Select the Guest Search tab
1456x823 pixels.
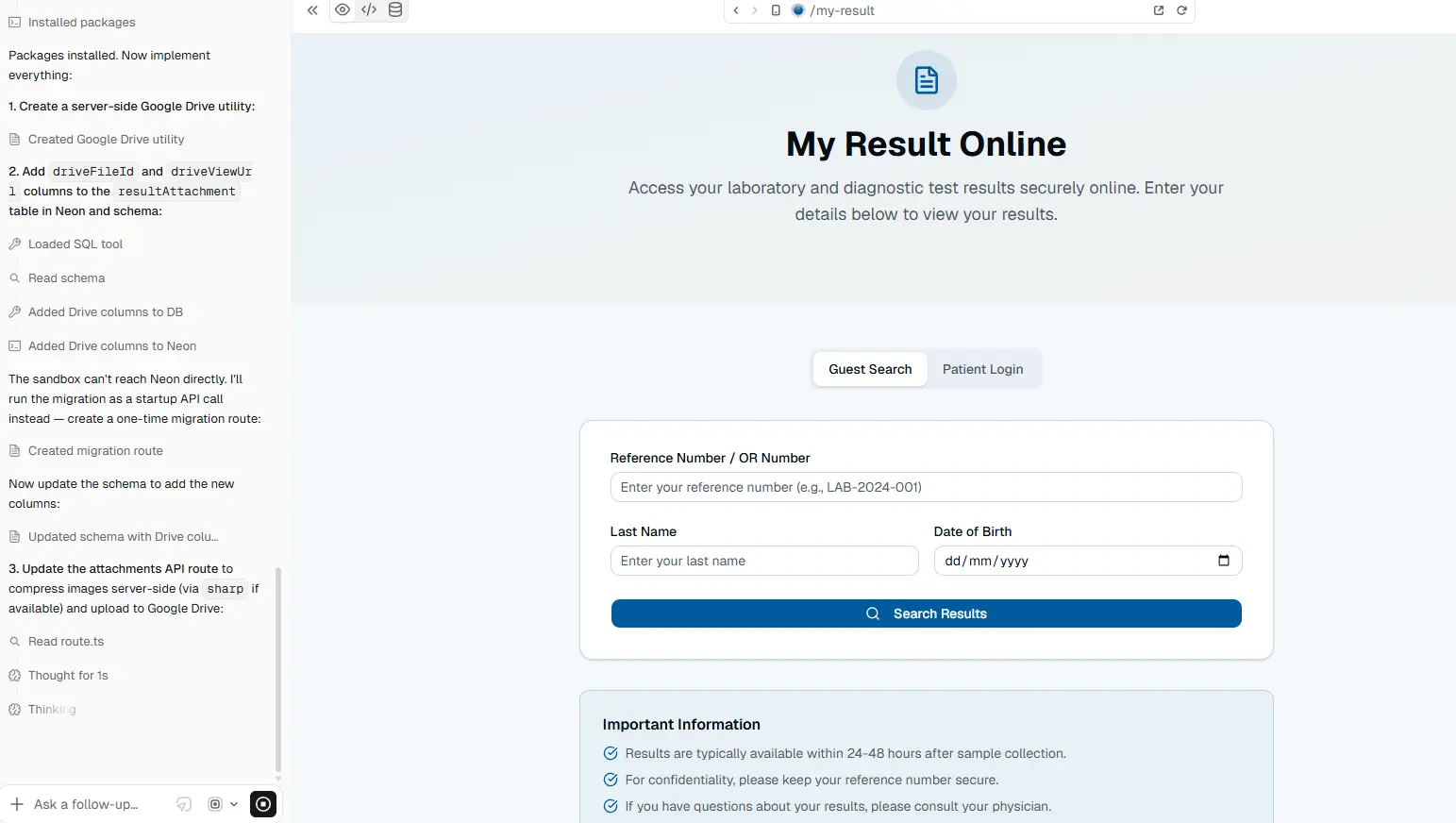pos(870,369)
